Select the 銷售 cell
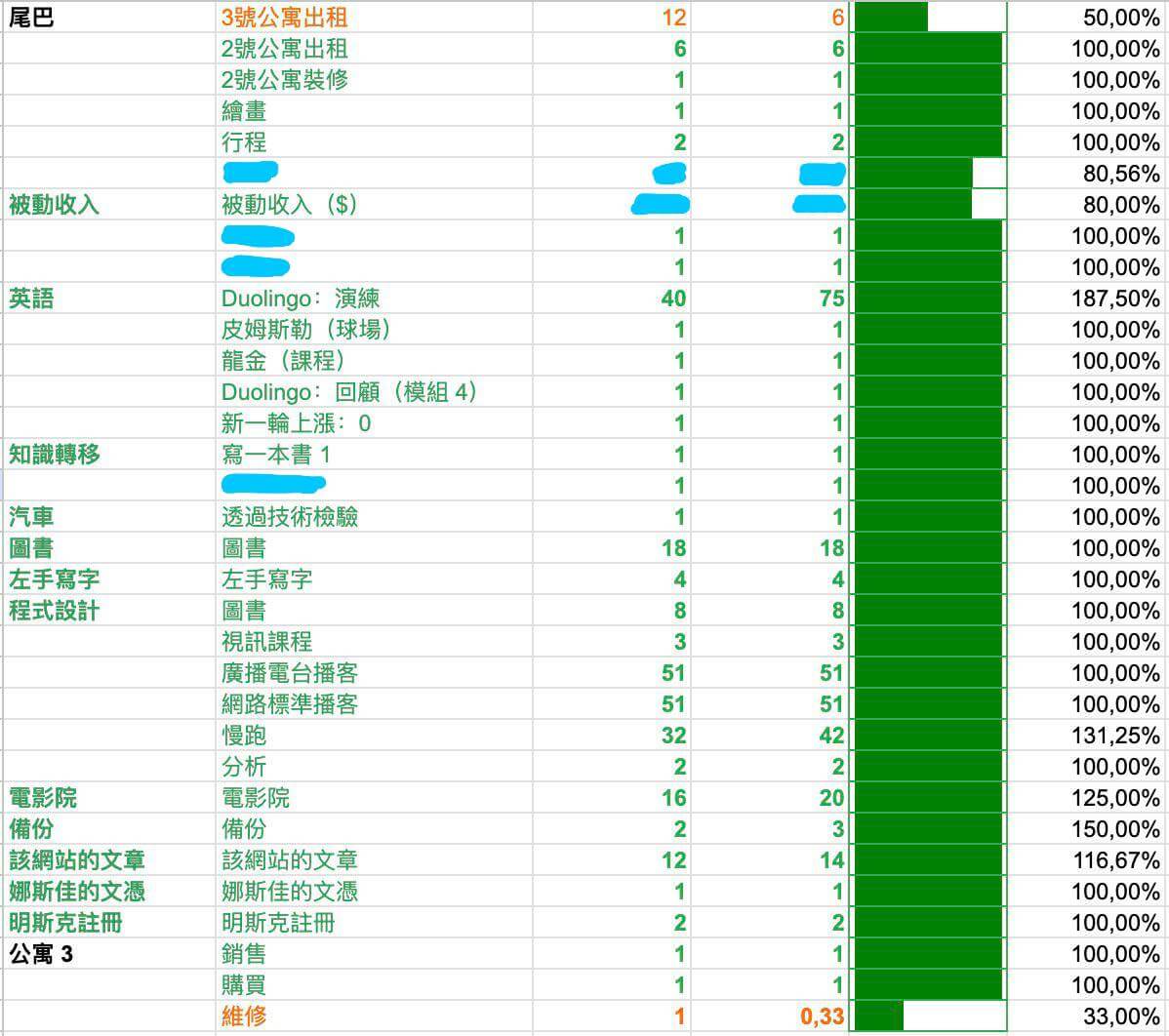Image resolution: width=1169 pixels, height=1036 pixels. pos(375,954)
